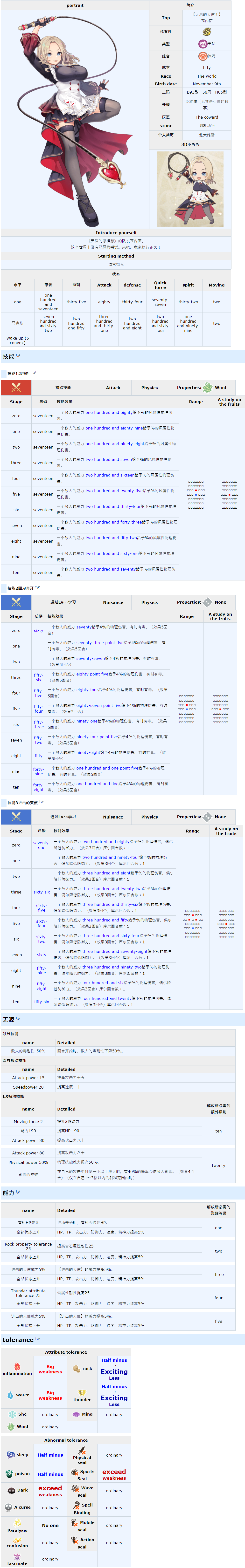Click the 'Introduce yourself' header
The width and height of the screenshot is (245, 1568).
[116, 232]
